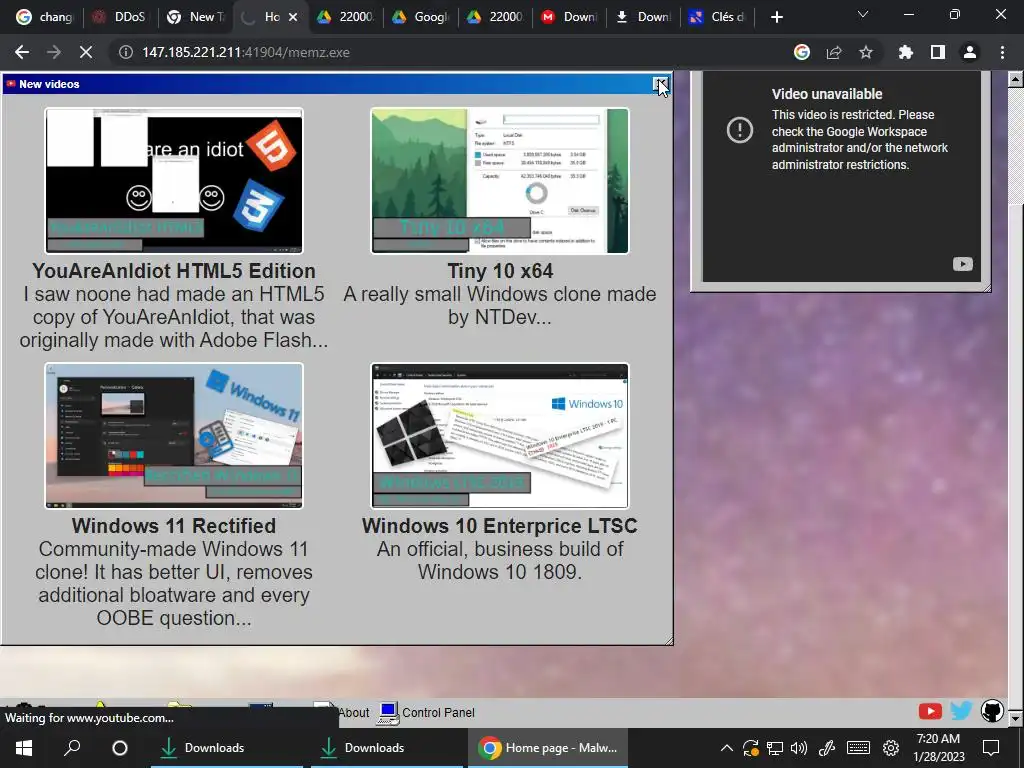The image size is (1024, 768).
Task: Click the YouTube logo in video player
Action: point(962,264)
